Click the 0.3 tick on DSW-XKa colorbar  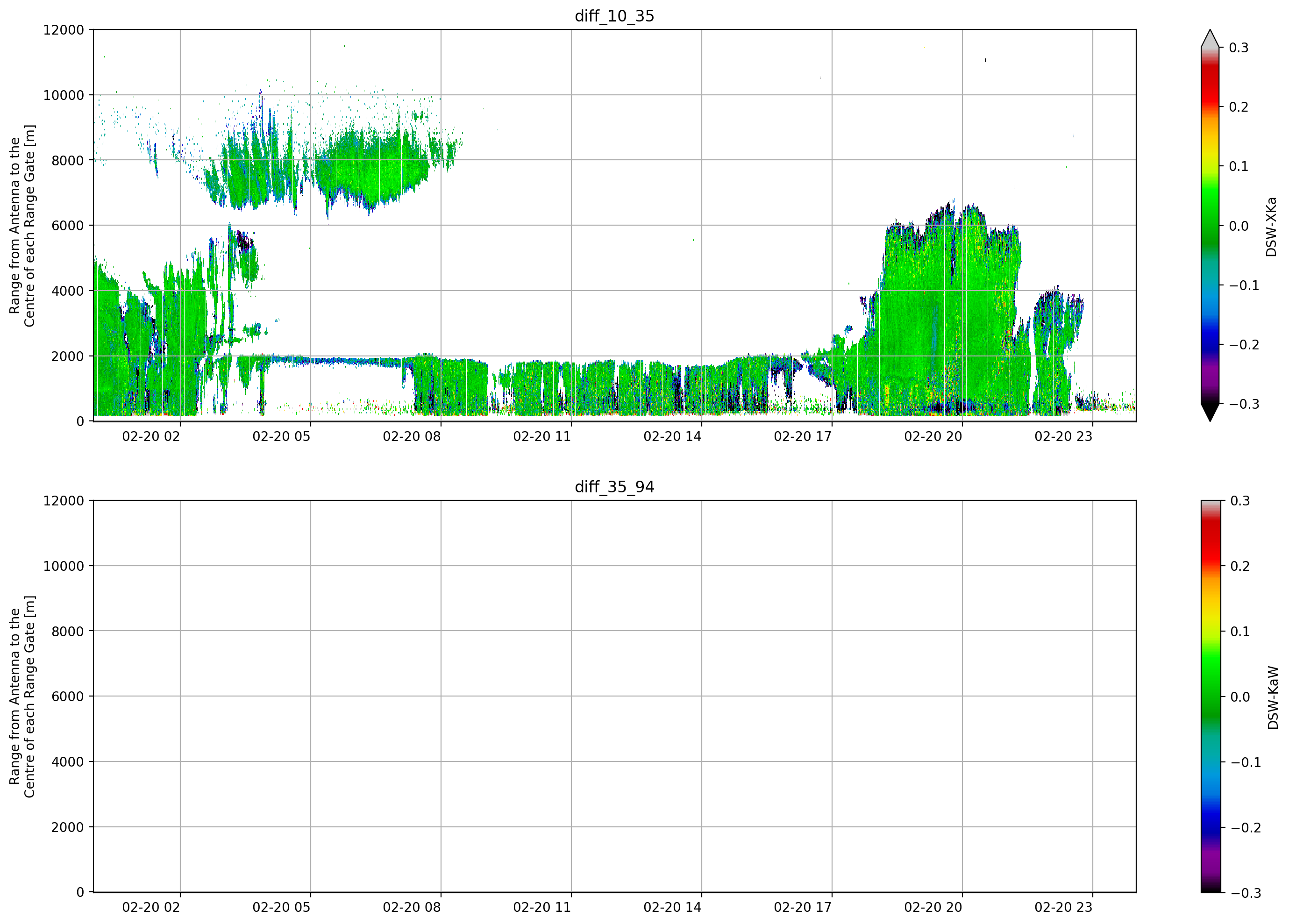[1239, 48]
